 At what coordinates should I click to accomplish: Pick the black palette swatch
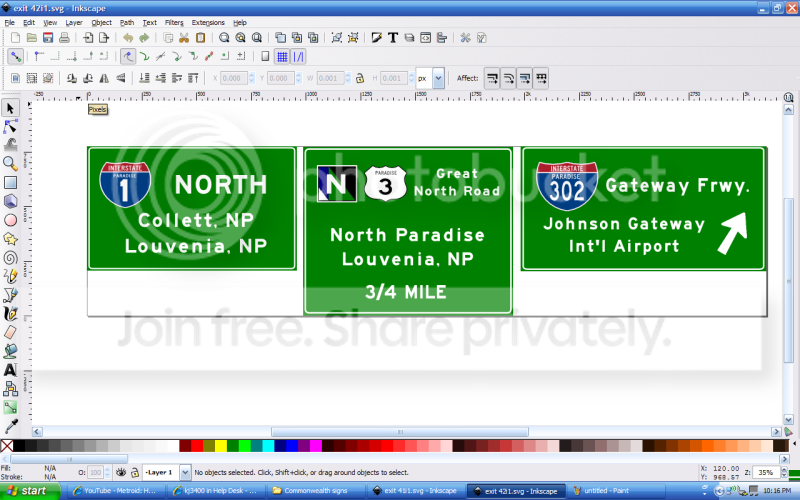pyautogui.click(x=19, y=446)
